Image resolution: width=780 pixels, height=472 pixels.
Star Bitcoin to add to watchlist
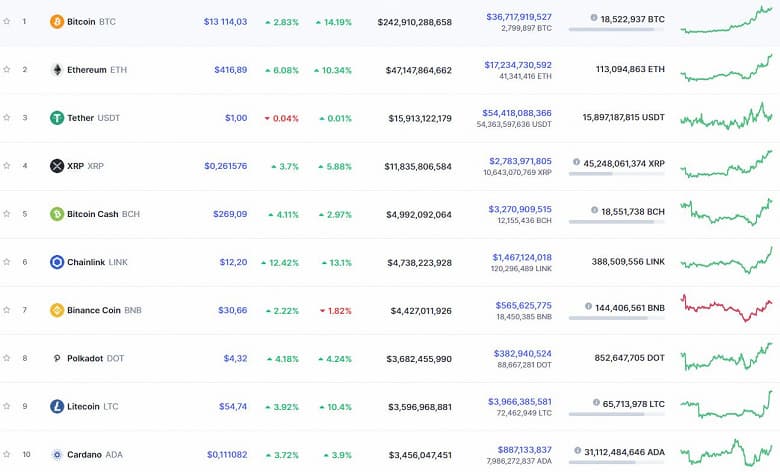click(6, 21)
